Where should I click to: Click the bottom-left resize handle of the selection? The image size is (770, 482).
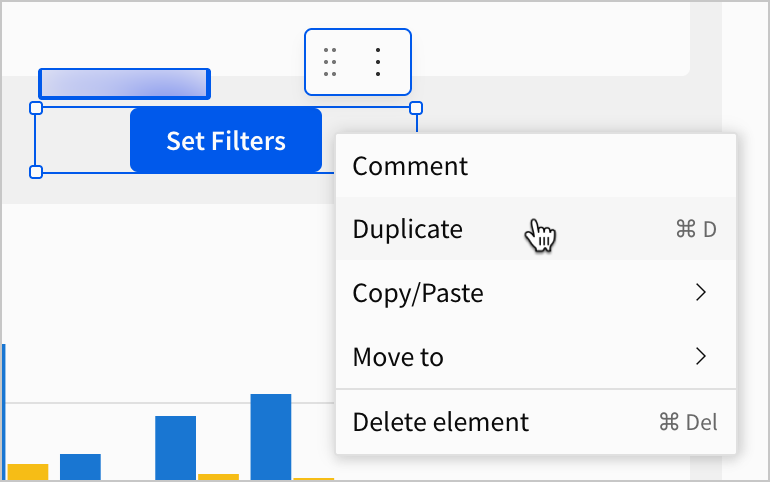pos(37,172)
